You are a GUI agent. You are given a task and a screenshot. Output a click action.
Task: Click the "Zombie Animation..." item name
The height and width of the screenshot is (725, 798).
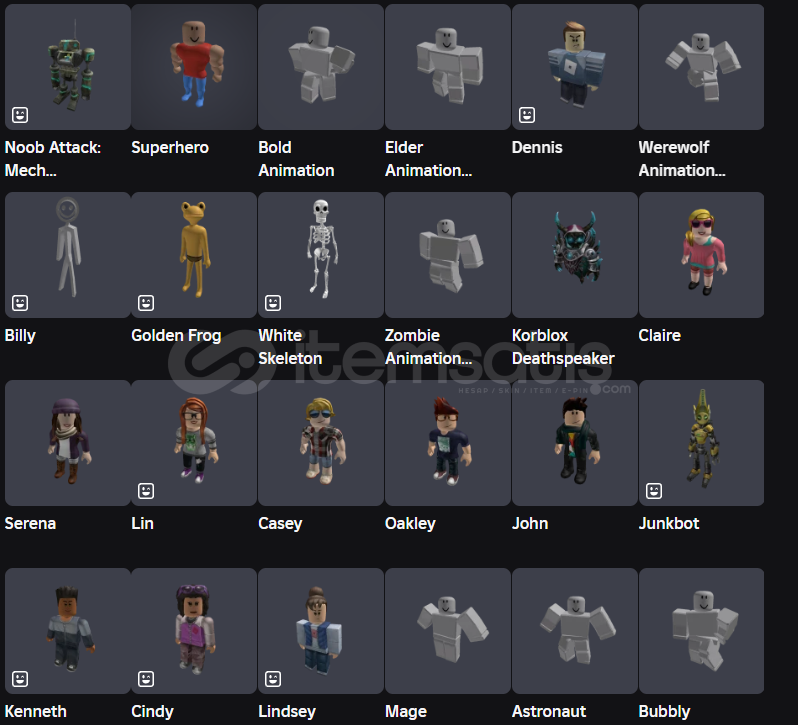[x=429, y=347]
